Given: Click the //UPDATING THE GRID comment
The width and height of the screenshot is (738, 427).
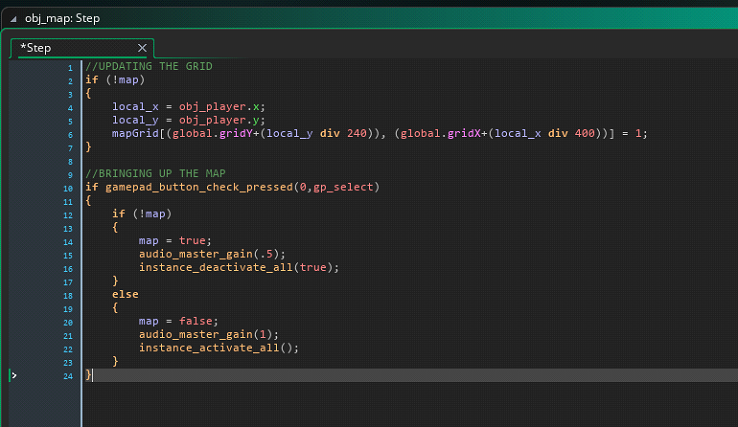Looking at the screenshot, I should click(149, 66).
